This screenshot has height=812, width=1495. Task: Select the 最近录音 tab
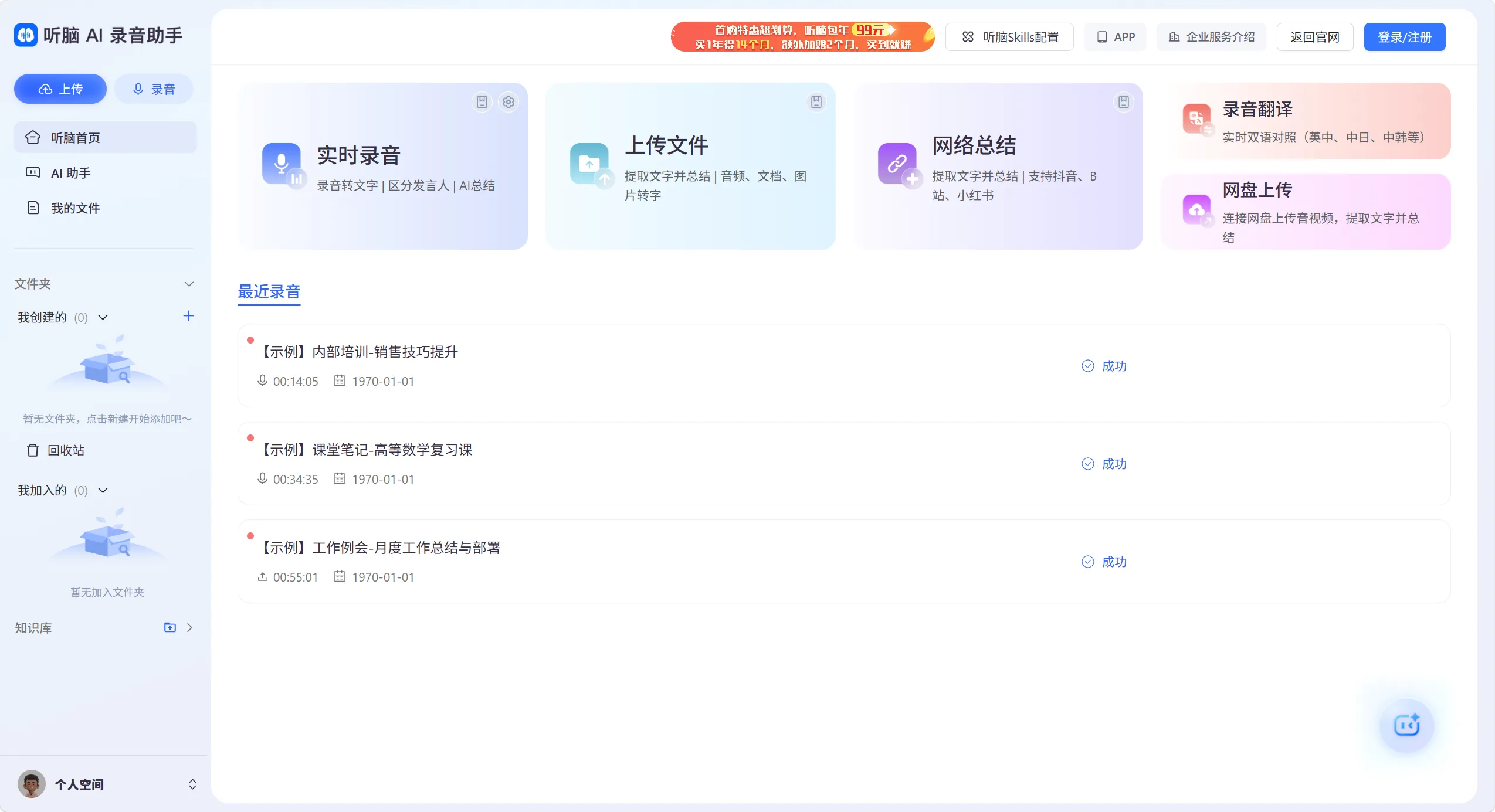[269, 291]
